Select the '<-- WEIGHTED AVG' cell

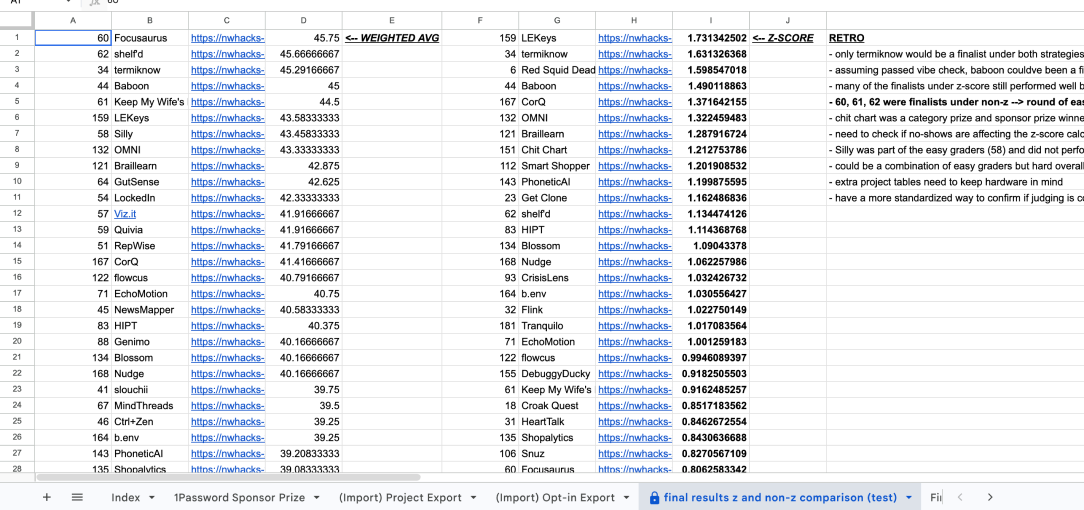392,38
